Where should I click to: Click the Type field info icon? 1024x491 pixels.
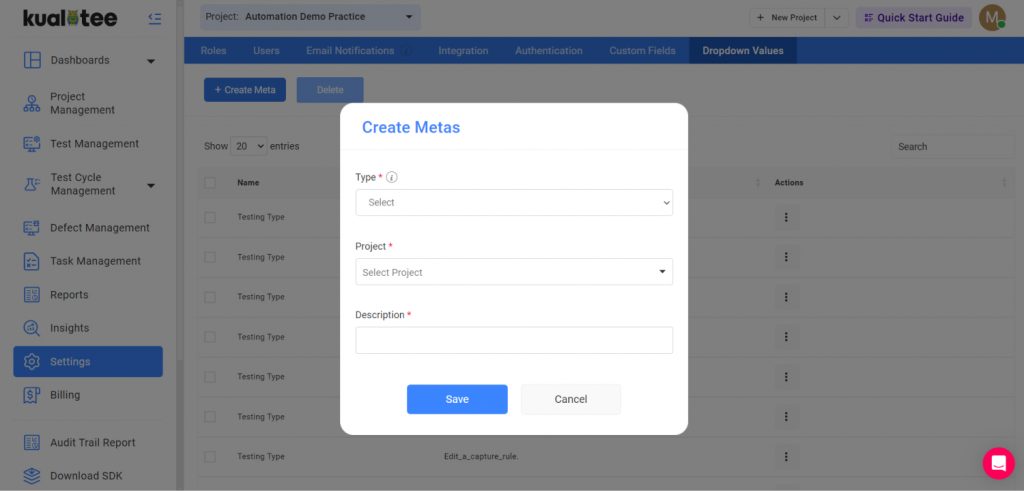392,178
